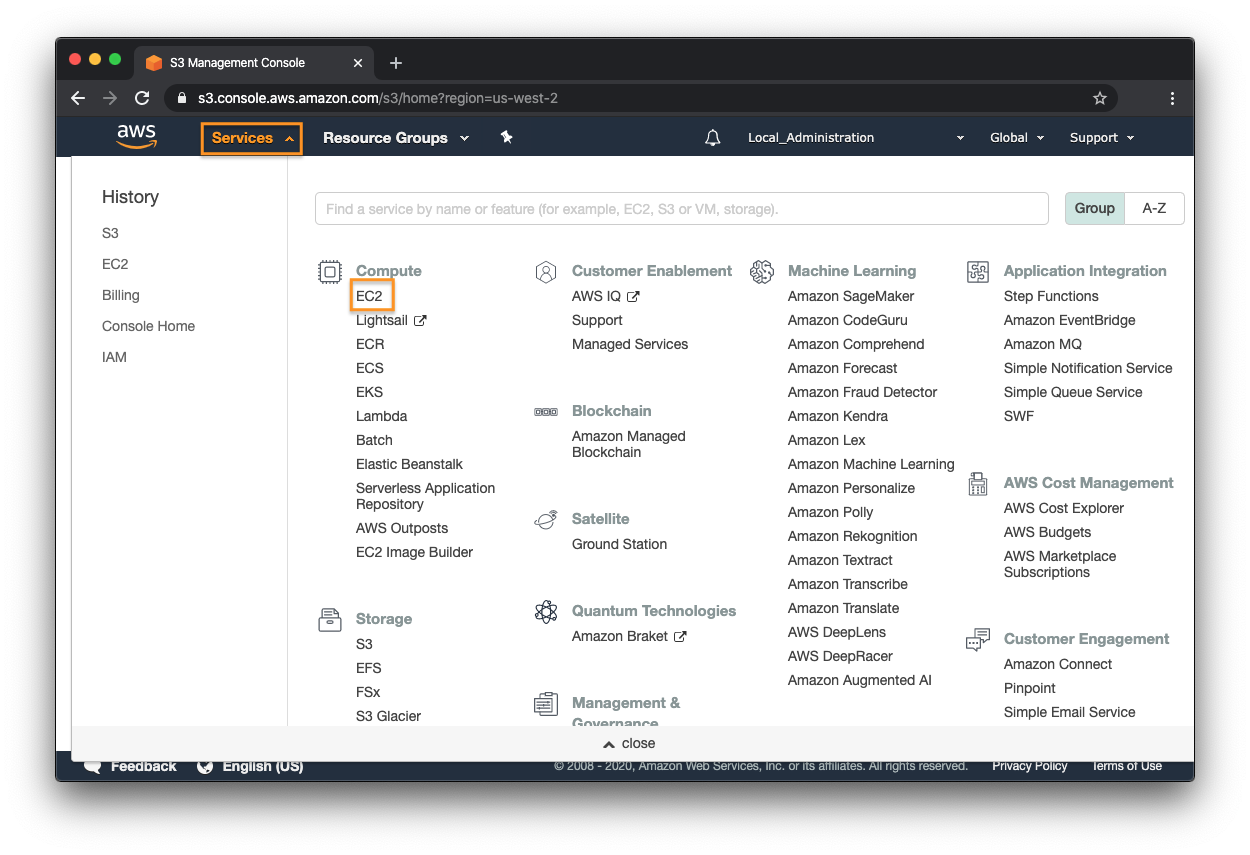Open EC2 from History list

coord(115,264)
